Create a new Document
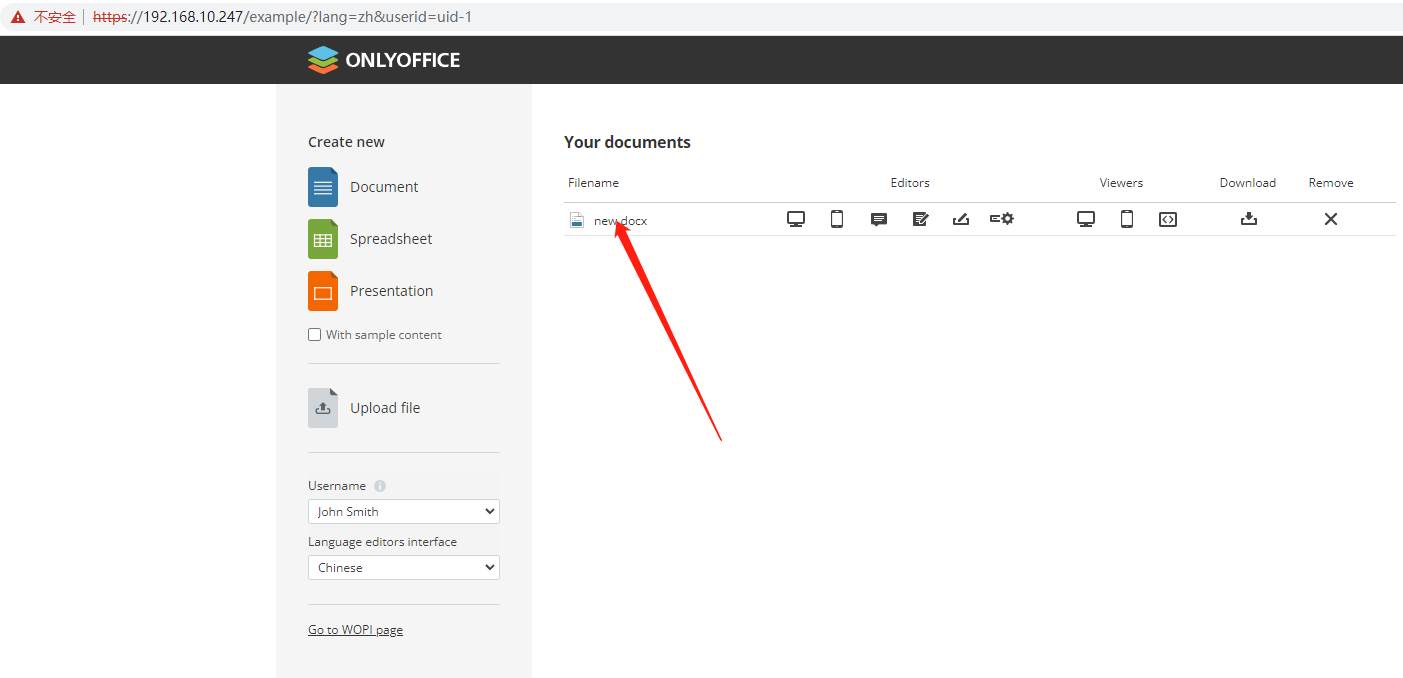The image size is (1403, 678). 363,187
